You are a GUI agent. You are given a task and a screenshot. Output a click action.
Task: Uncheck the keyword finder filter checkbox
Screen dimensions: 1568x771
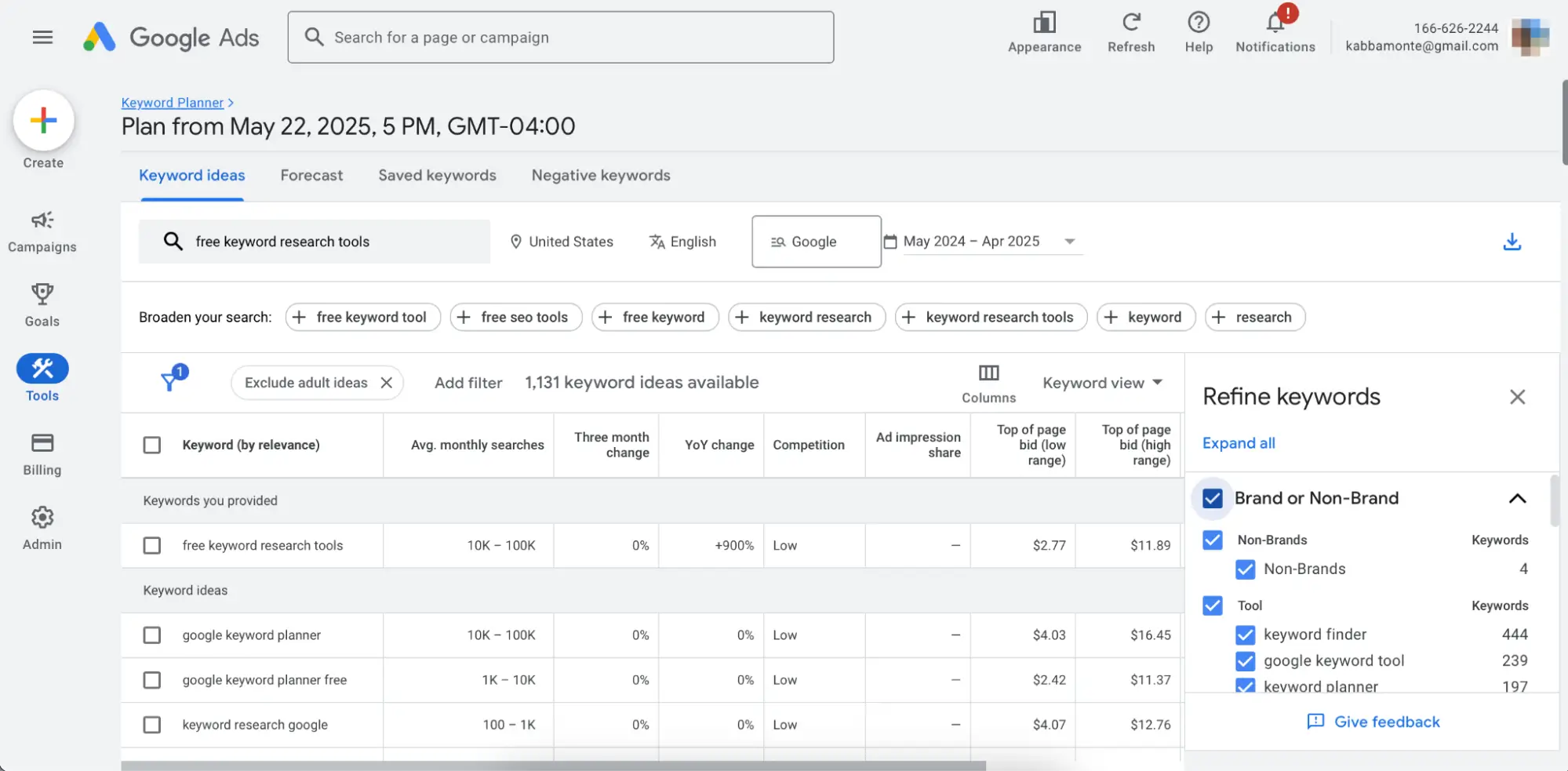click(x=1245, y=635)
